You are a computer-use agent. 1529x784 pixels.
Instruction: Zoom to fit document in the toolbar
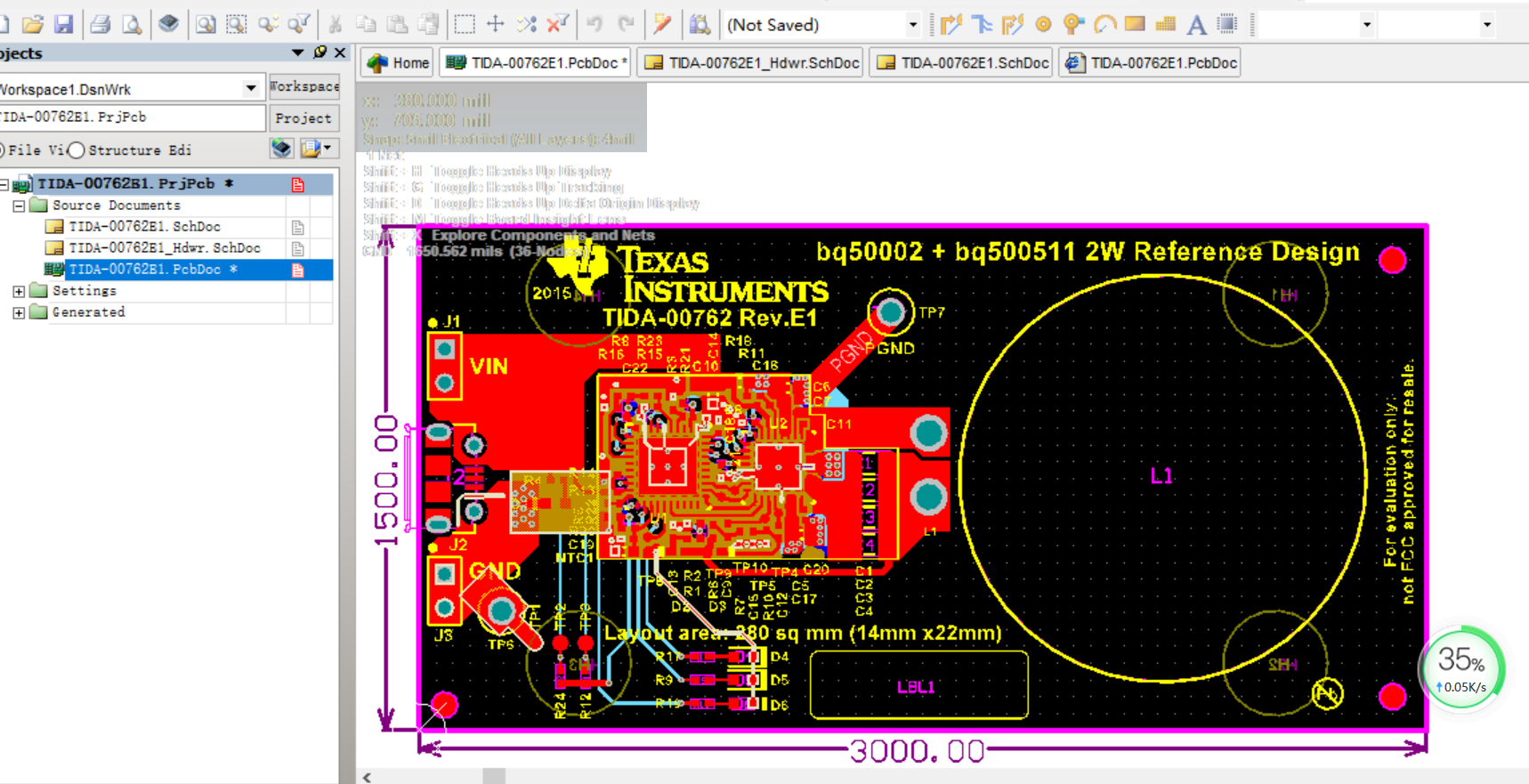click(x=206, y=24)
